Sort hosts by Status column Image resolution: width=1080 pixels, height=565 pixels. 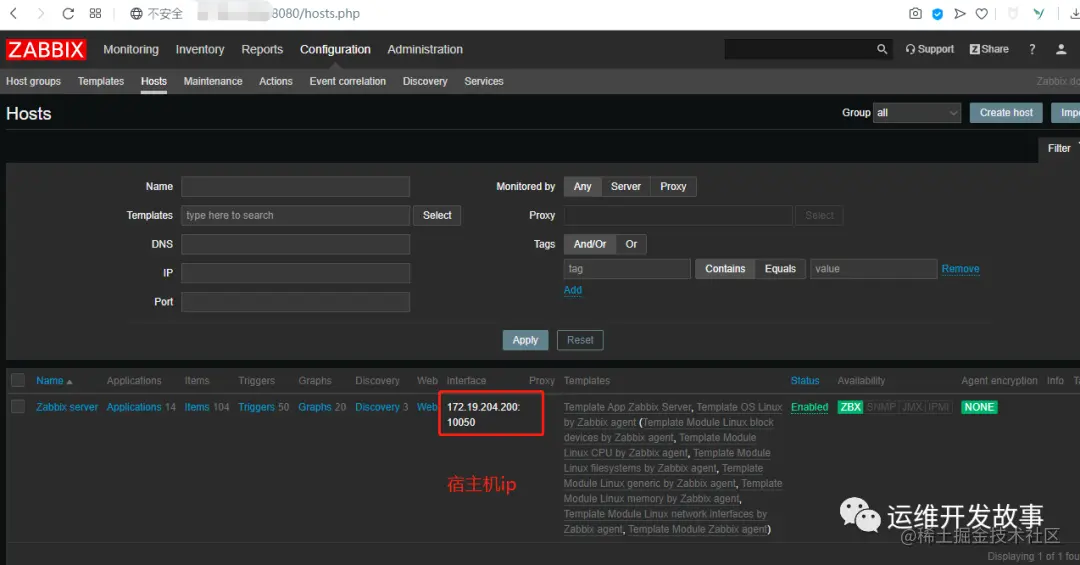pos(804,380)
